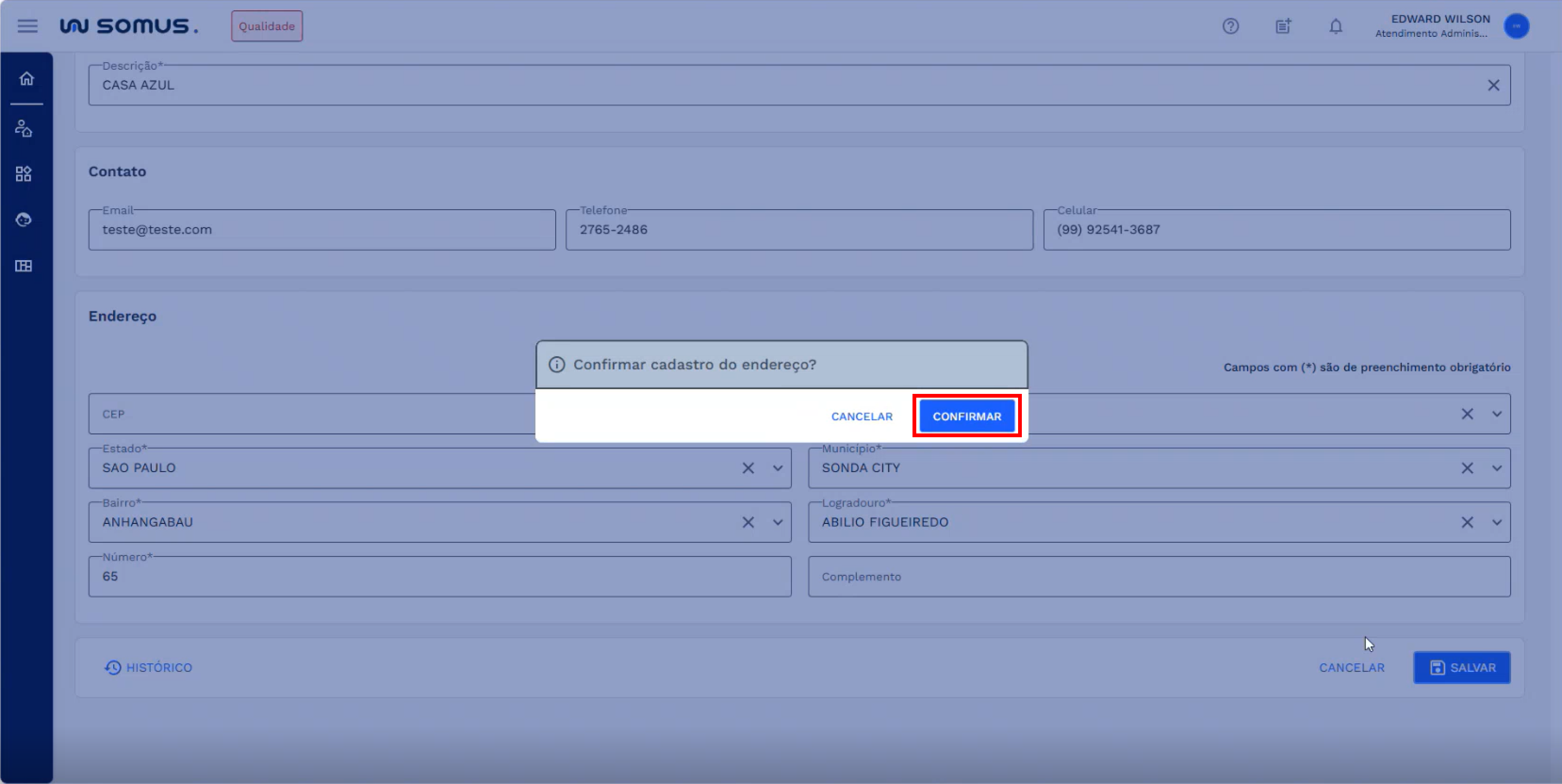The width and height of the screenshot is (1562, 784).
Task: Click the home icon in sidebar
Action: (26, 79)
